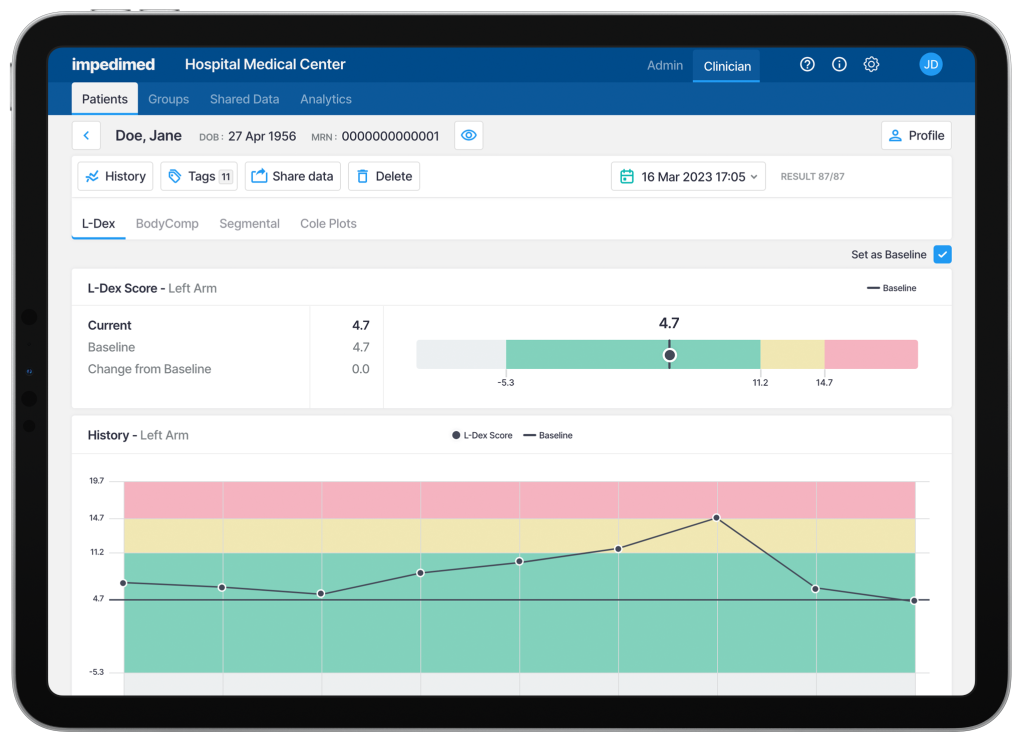
Task: Toggle patient details visibility eye icon
Action: 468,136
